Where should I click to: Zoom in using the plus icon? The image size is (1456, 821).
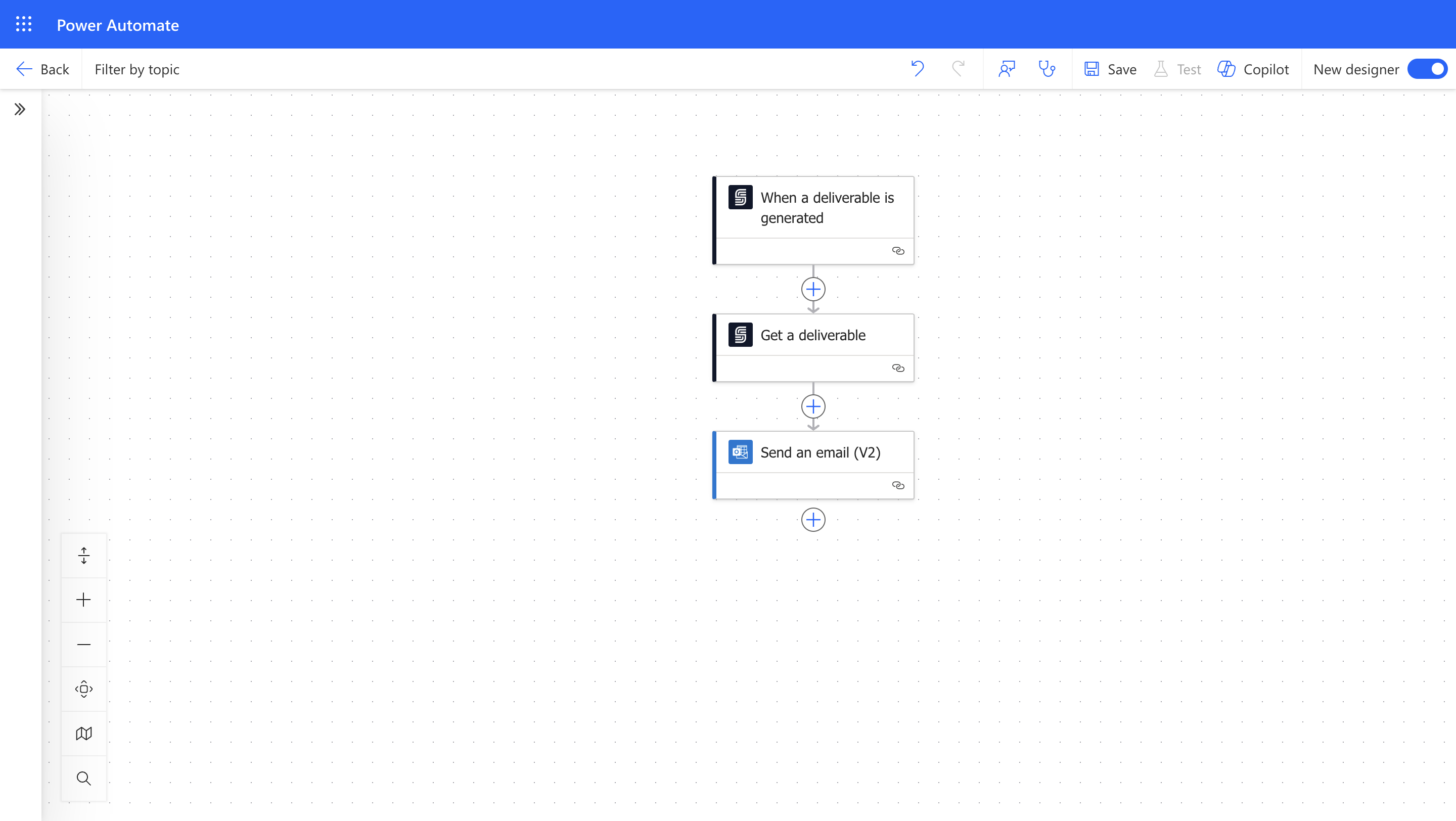[x=83, y=600]
